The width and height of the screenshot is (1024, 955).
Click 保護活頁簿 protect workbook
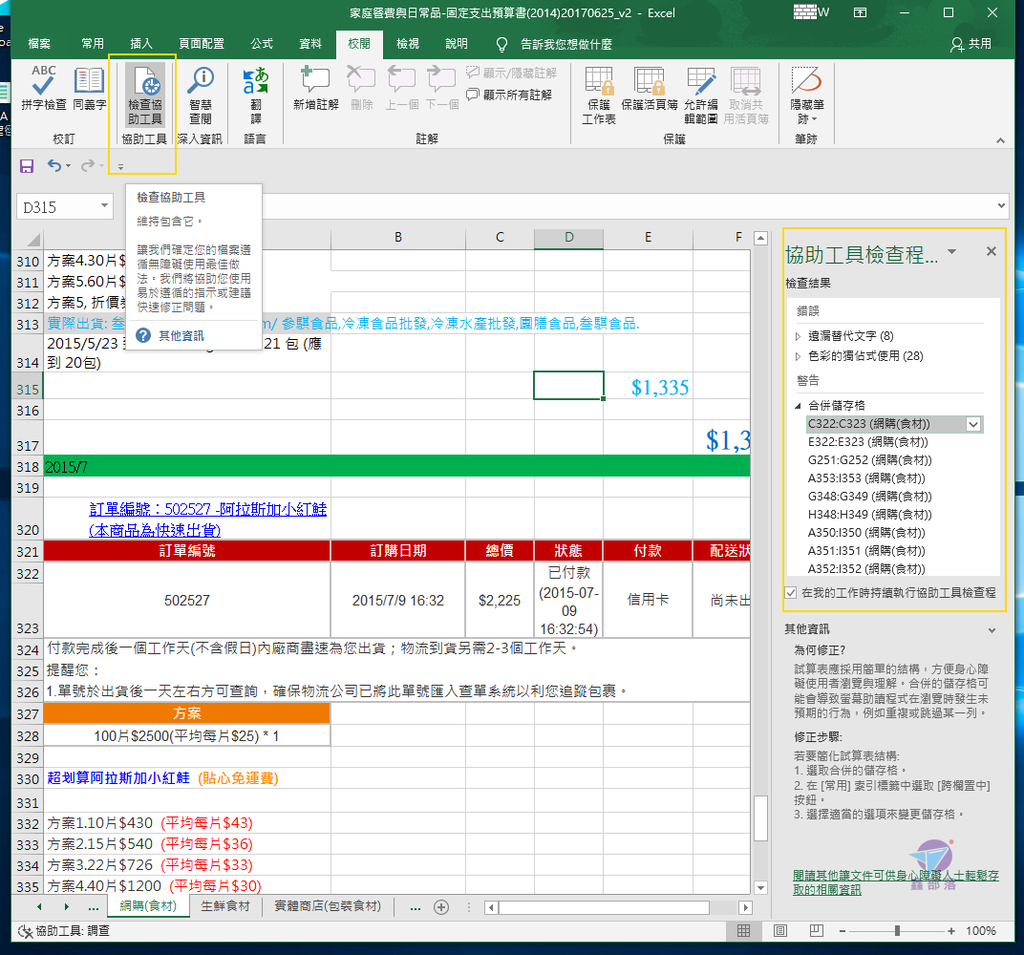point(649,88)
